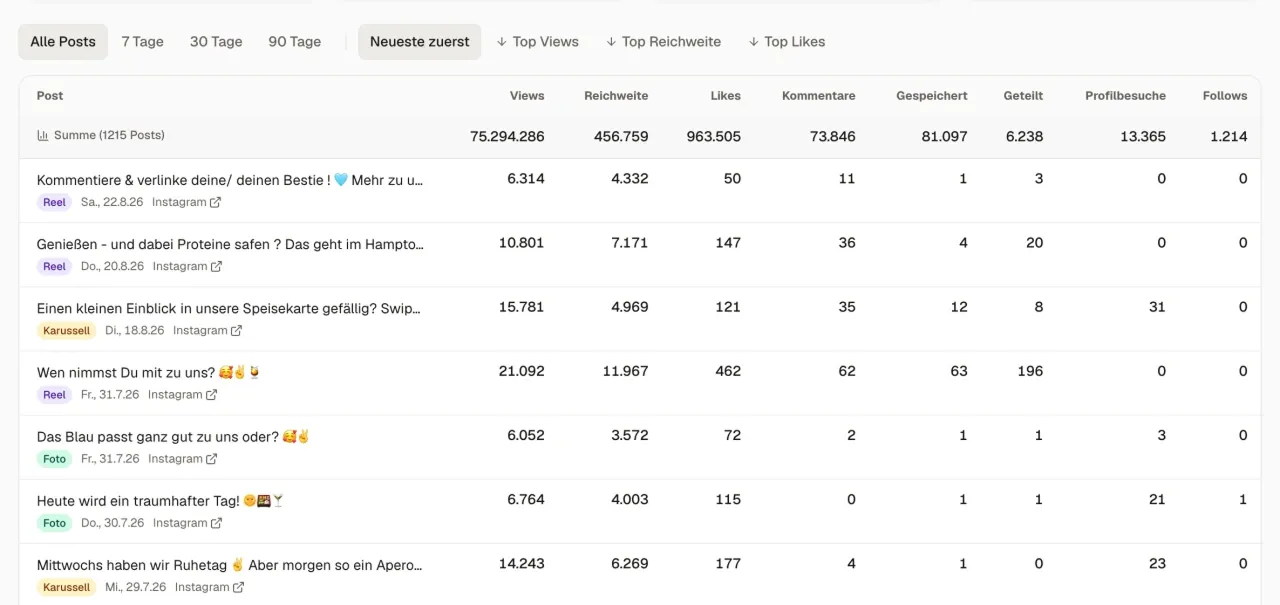Open external link icon for Ruhetag carousel post

coord(238,587)
